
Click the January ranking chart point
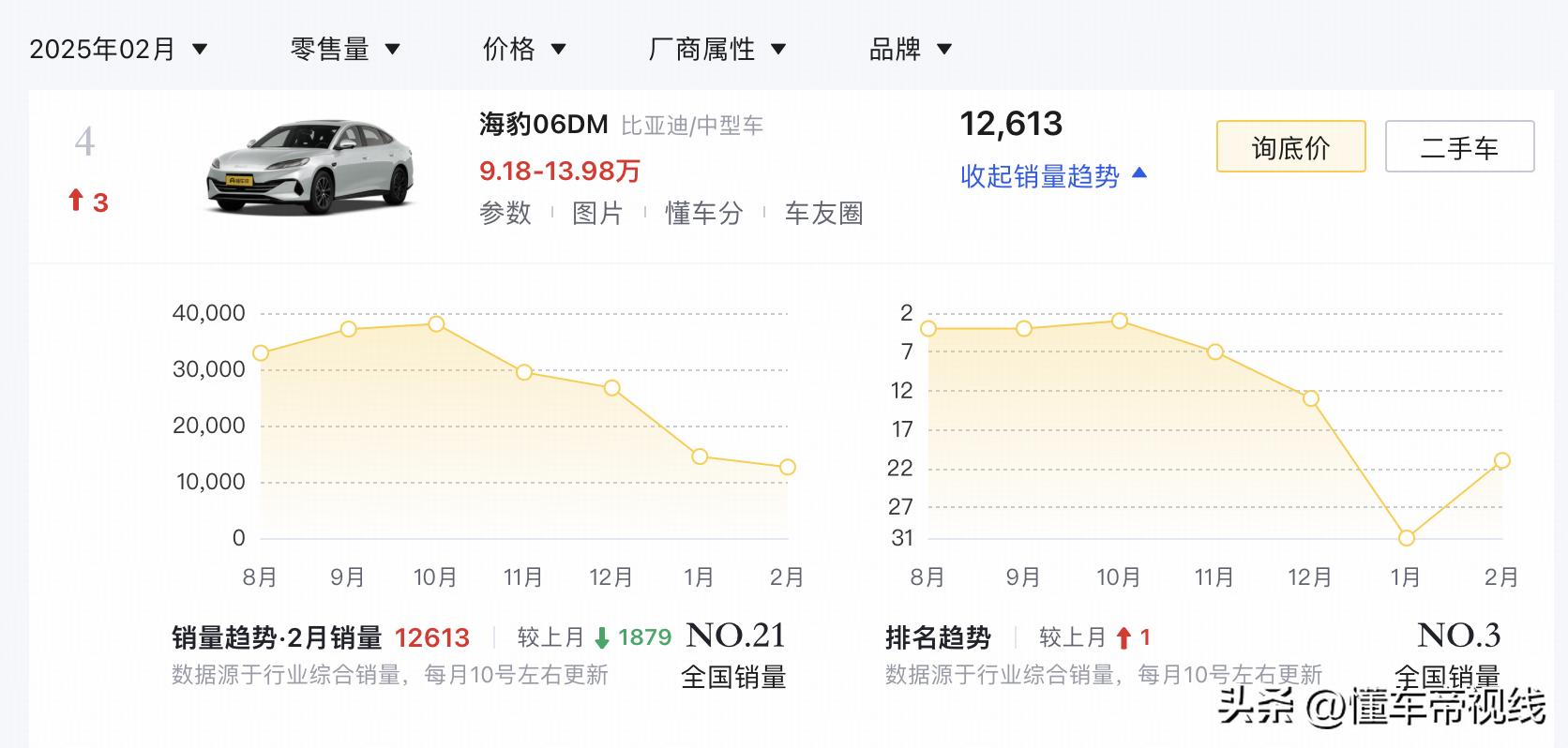[1406, 538]
